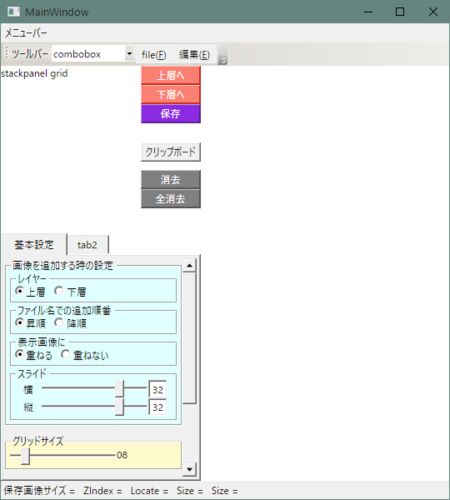Switch to the tab2 tab
Image resolution: width=450 pixels, height=500 pixels.
[x=87, y=245]
